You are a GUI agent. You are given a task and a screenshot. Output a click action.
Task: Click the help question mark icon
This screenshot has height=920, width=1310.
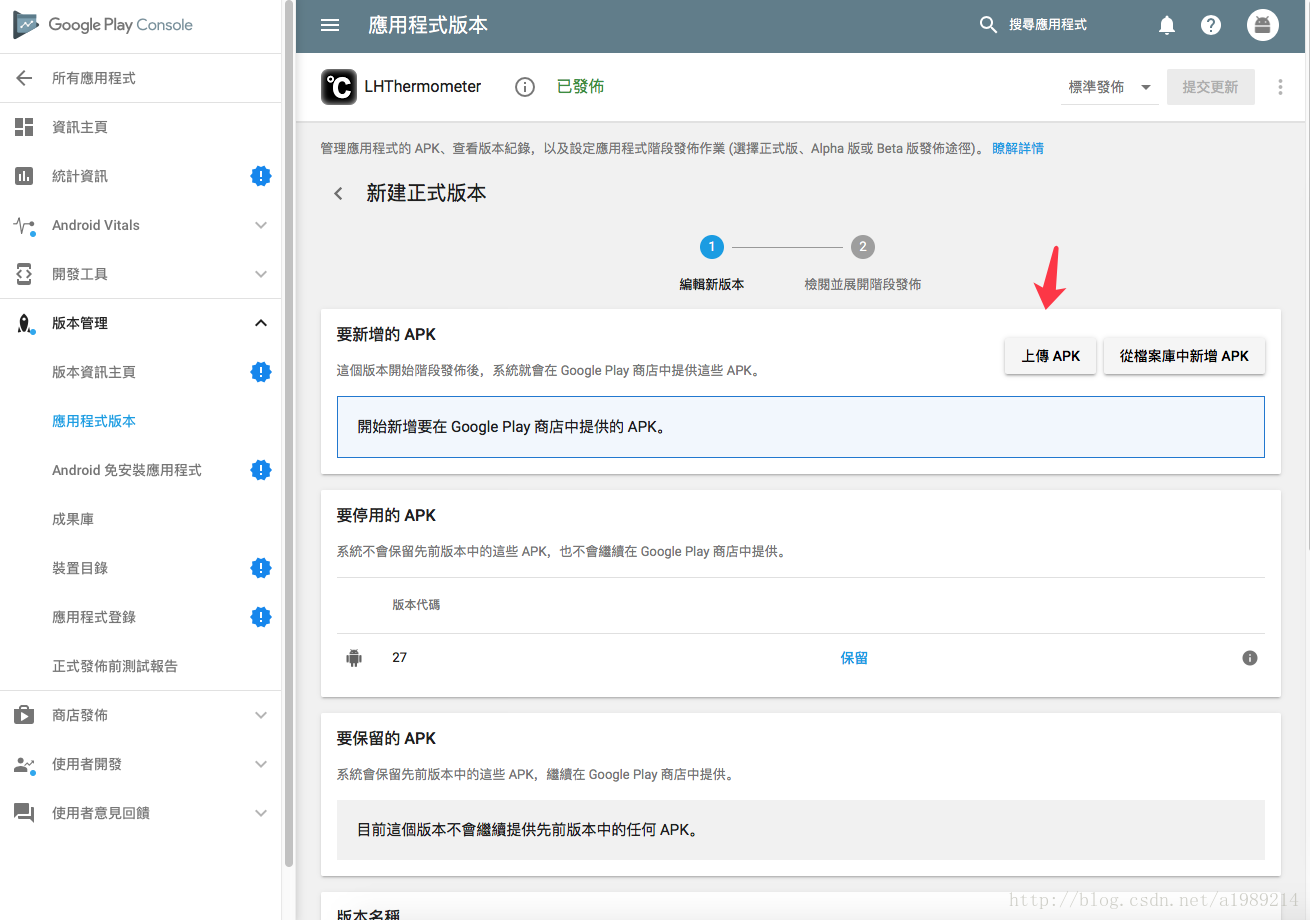[x=1211, y=24]
